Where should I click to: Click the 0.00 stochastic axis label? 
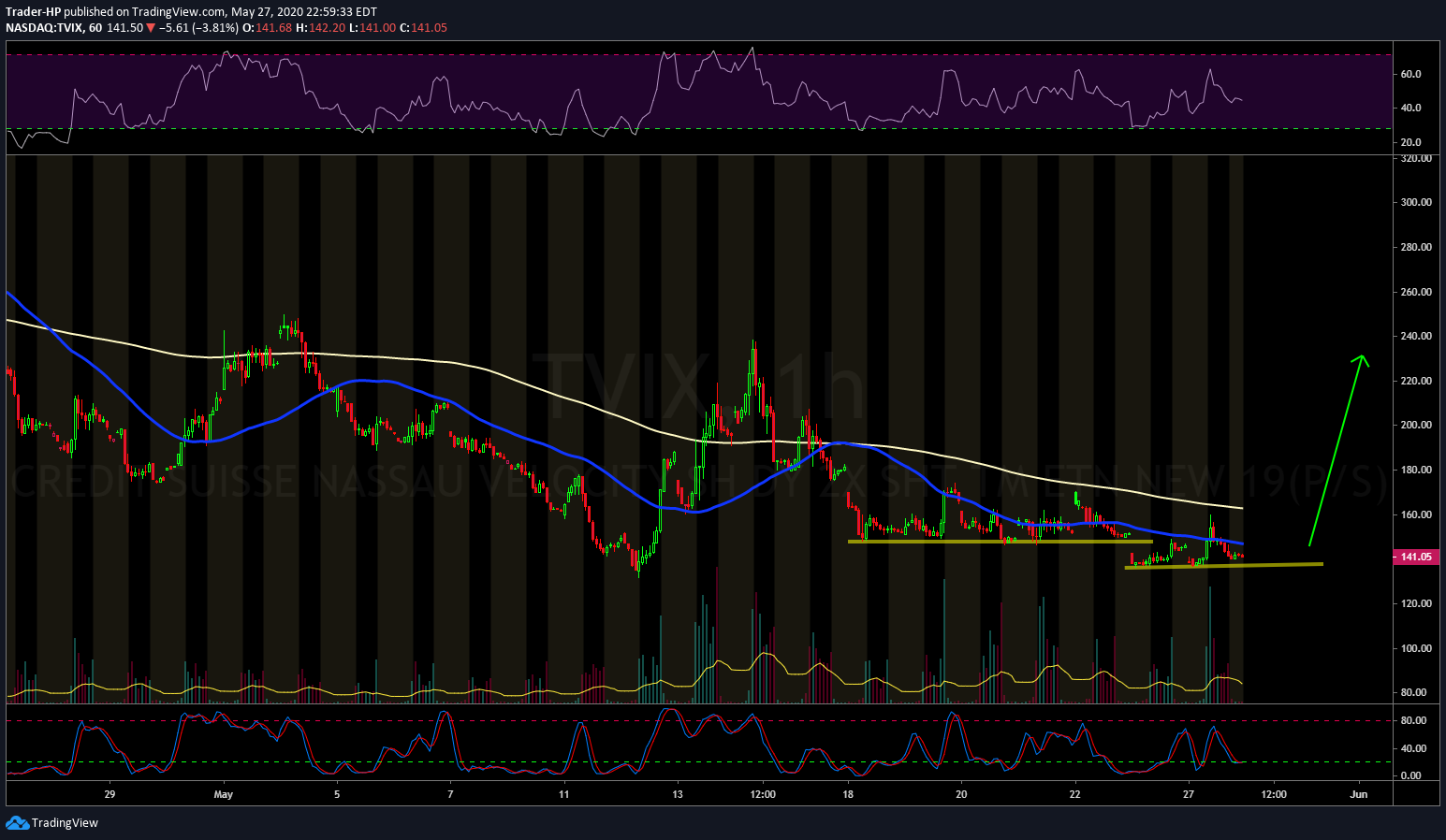click(1411, 775)
